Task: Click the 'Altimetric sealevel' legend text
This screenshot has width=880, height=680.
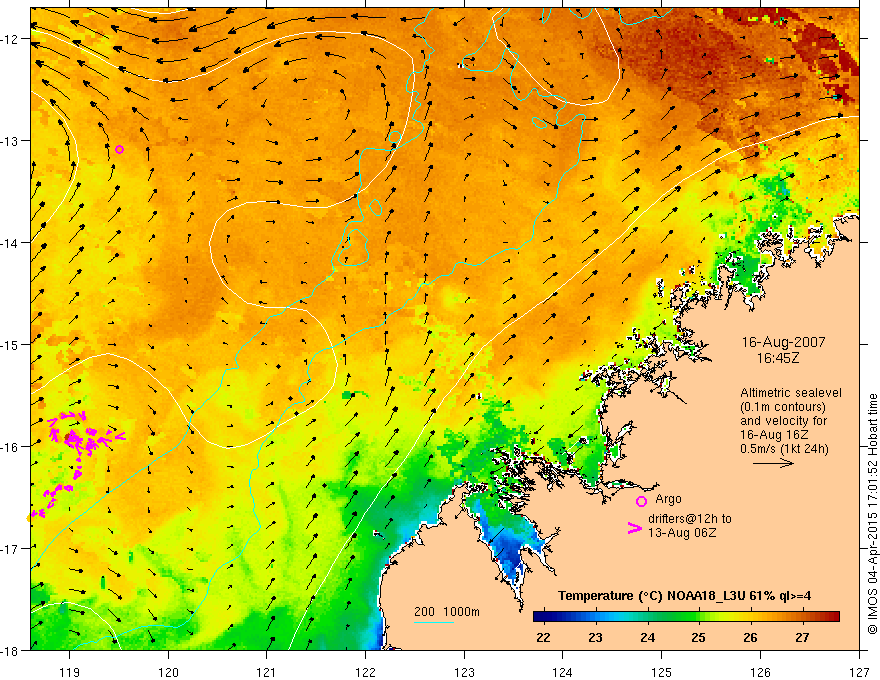Action: 791,393
